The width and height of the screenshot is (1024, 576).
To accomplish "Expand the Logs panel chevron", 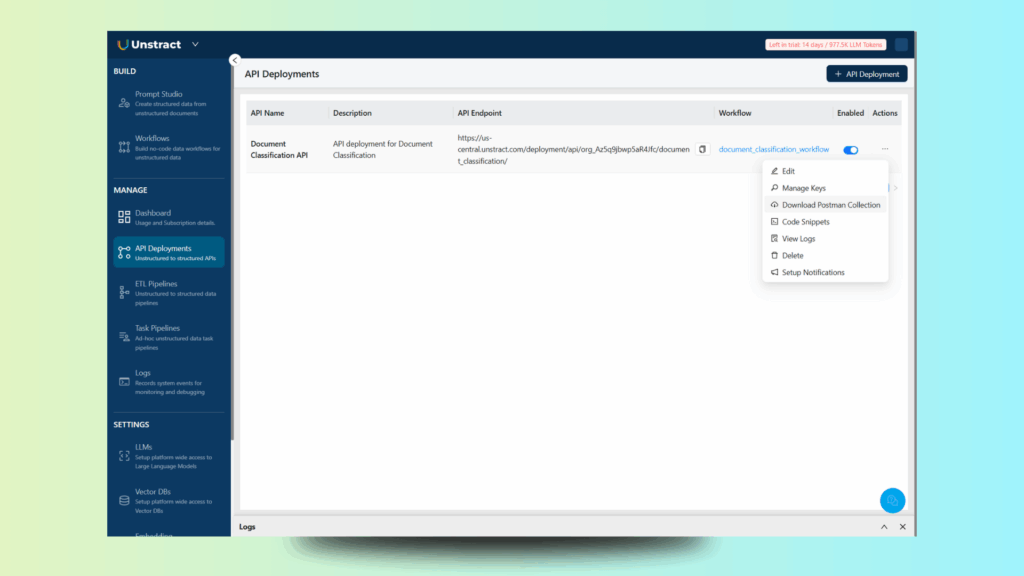I will 884,526.
